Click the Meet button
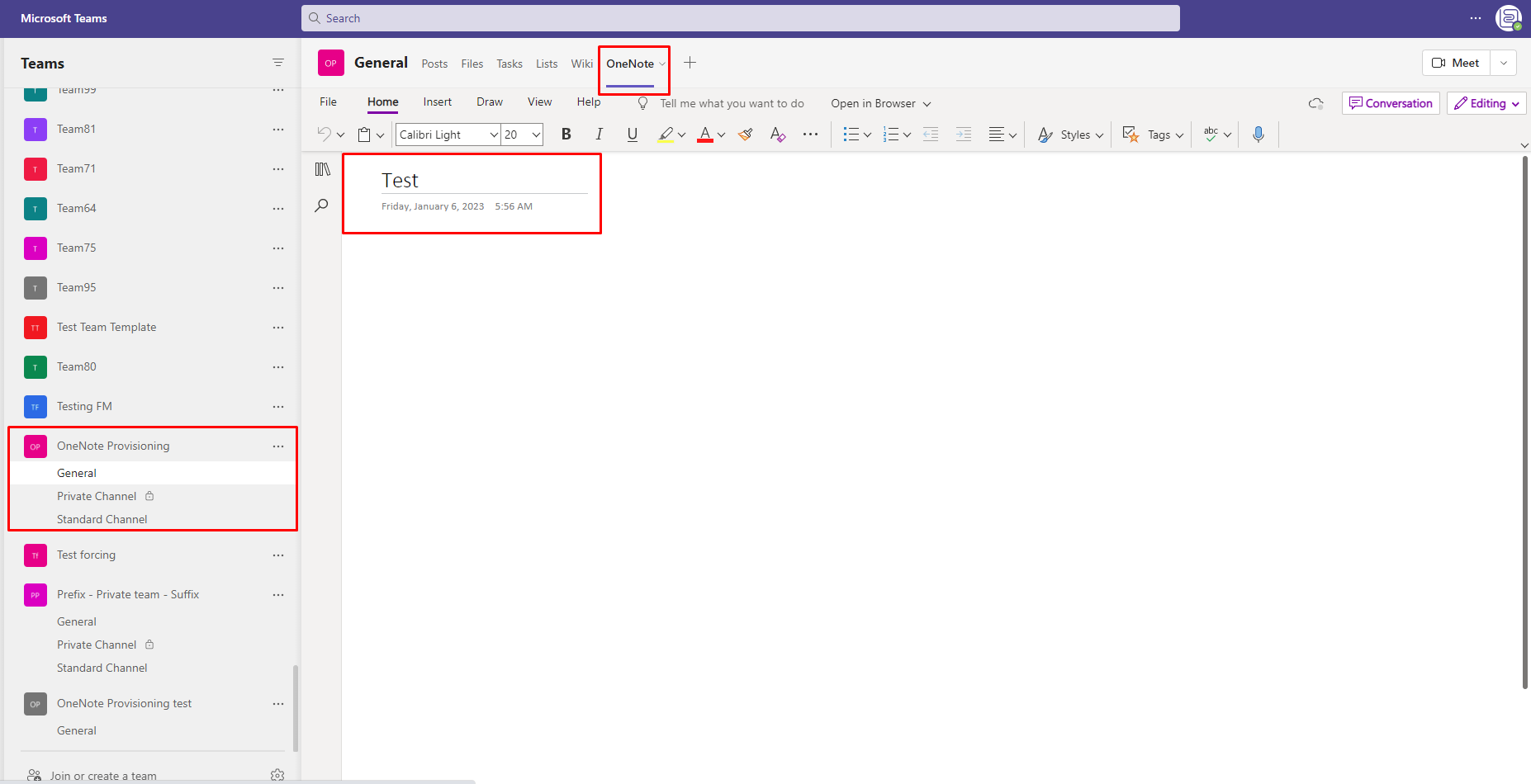Image resolution: width=1531 pixels, height=784 pixels. click(1456, 63)
